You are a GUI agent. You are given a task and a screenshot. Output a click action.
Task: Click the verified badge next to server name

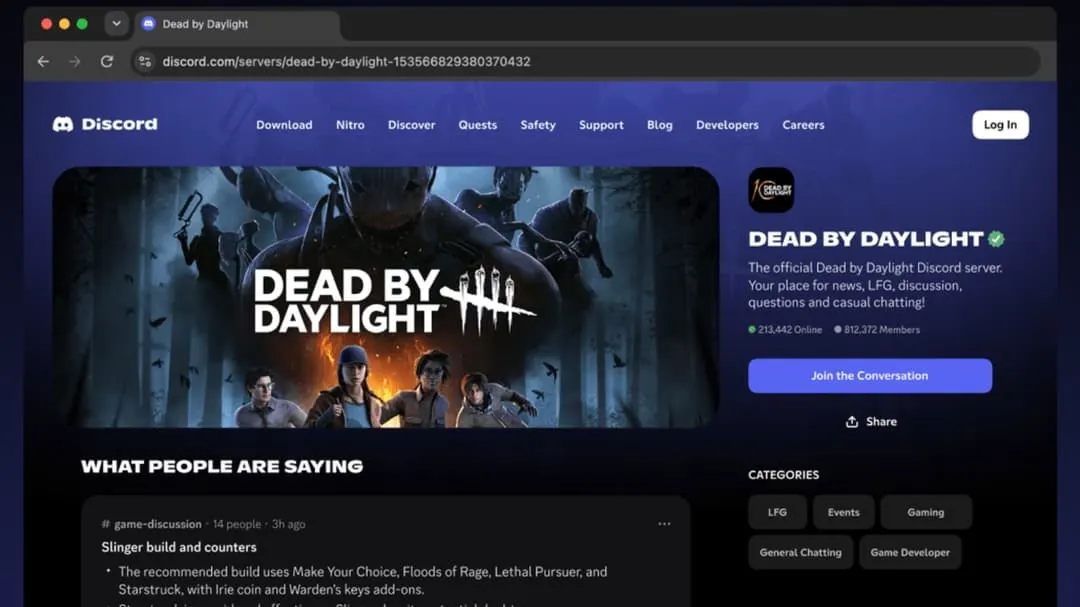(x=996, y=239)
